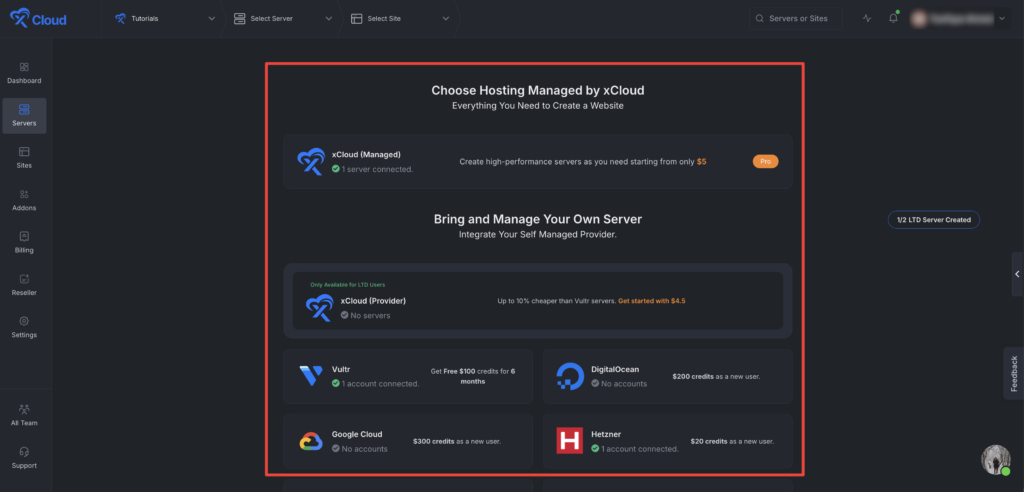Choose the DigitalOcean provider title
Image resolution: width=1024 pixels, height=492 pixels.
(617, 369)
